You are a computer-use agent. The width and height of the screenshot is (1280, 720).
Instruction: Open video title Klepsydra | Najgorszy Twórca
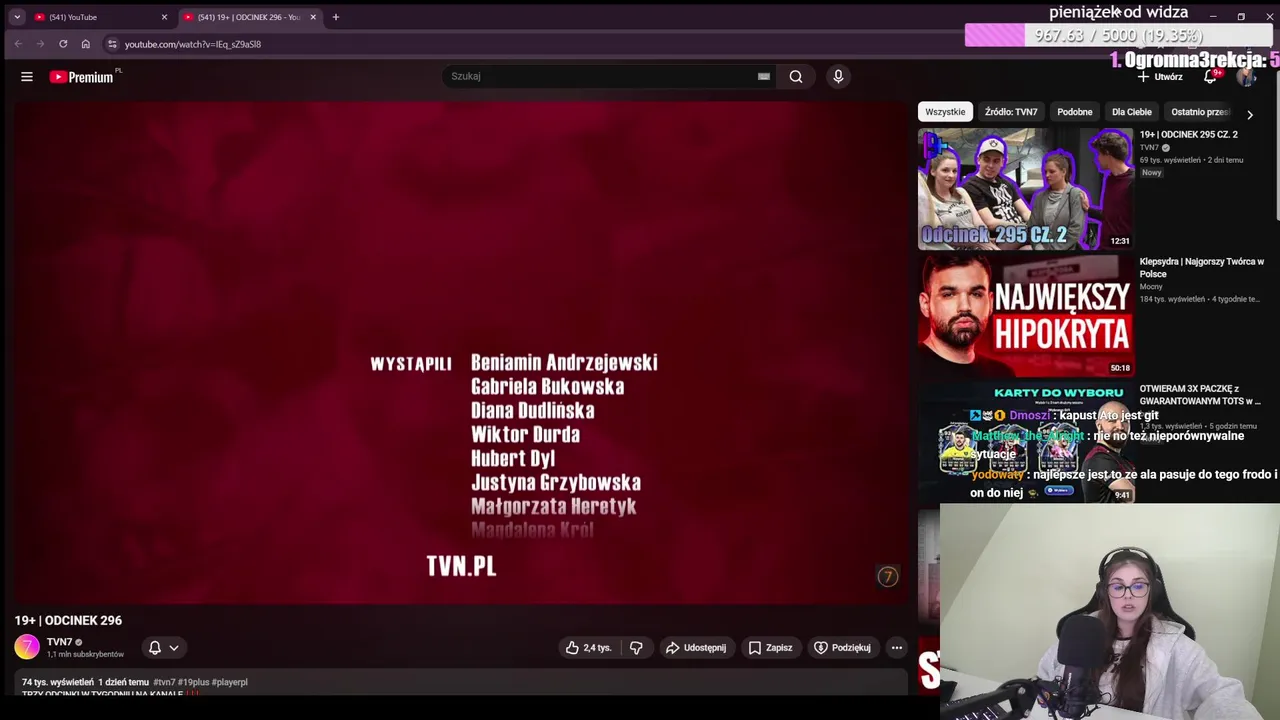click(1202, 267)
